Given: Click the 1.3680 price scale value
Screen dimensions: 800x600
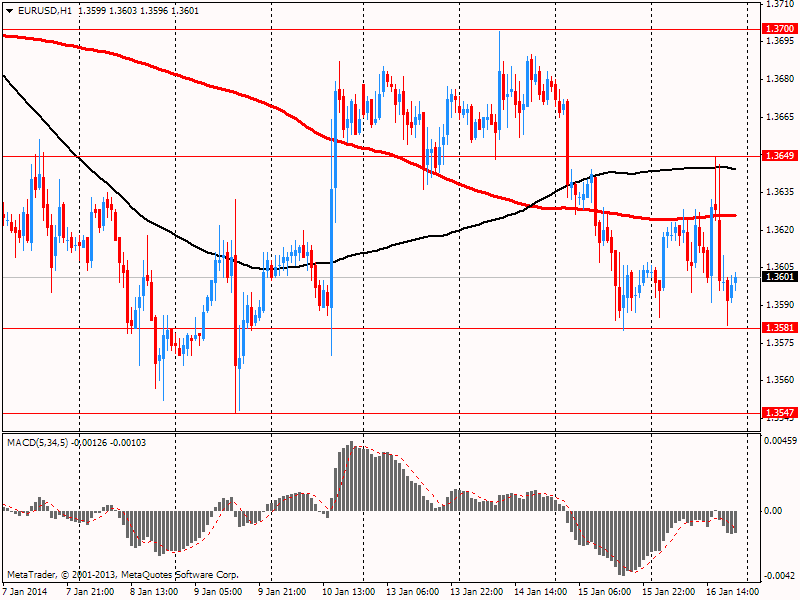Looking at the screenshot, I should [x=781, y=79].
